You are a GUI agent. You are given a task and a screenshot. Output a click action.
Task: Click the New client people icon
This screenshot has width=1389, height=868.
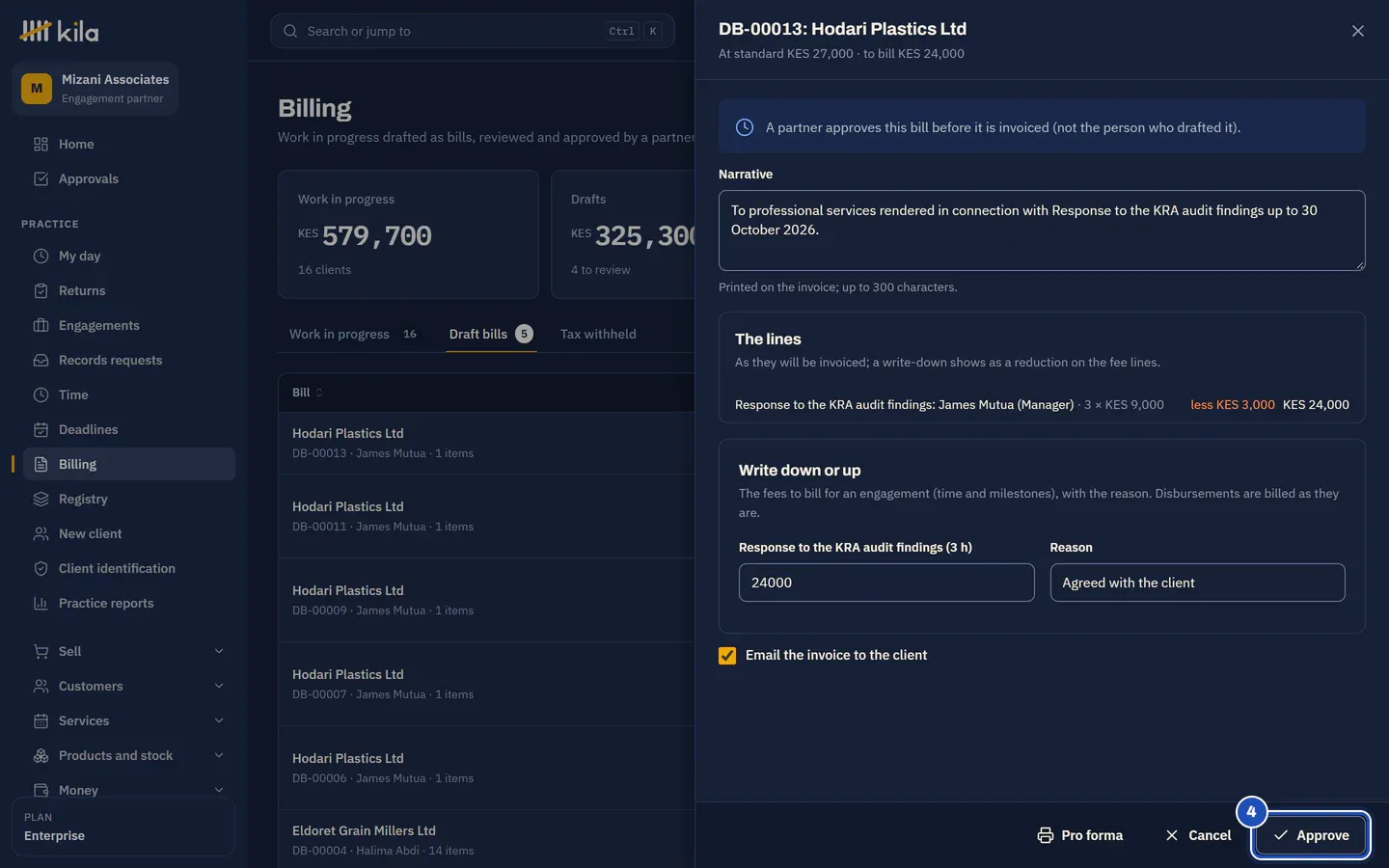tap(41, 533)
